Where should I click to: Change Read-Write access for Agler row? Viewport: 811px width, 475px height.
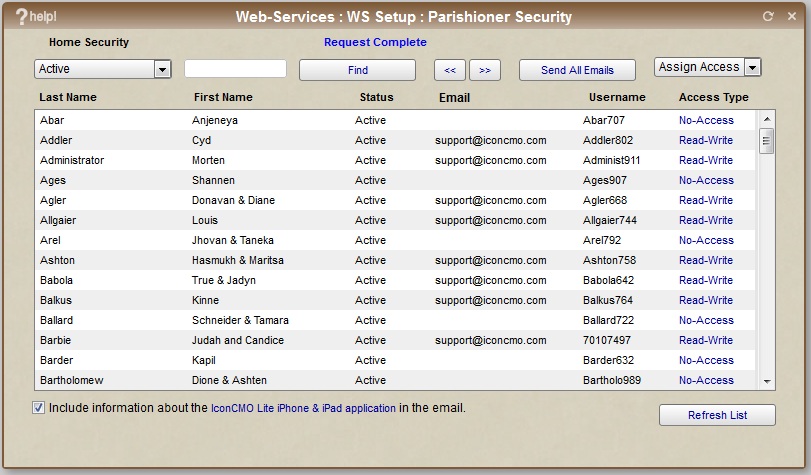pos(705,200)
